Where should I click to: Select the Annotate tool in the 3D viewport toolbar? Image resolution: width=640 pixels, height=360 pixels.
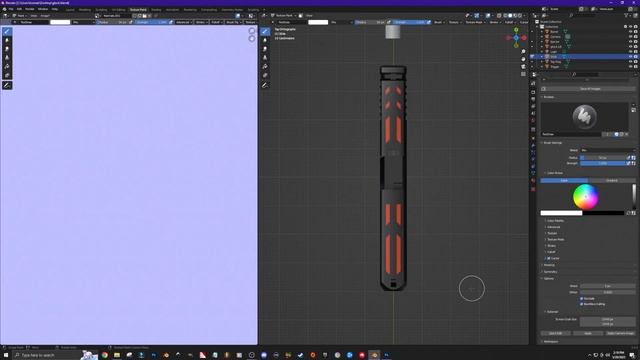(x=265, y=85)
